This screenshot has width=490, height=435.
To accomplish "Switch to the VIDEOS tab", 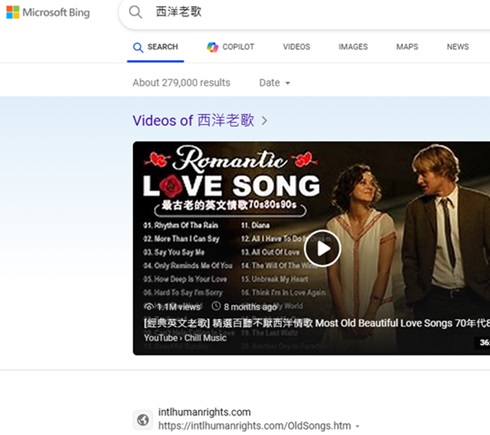I will coord(296,47).
